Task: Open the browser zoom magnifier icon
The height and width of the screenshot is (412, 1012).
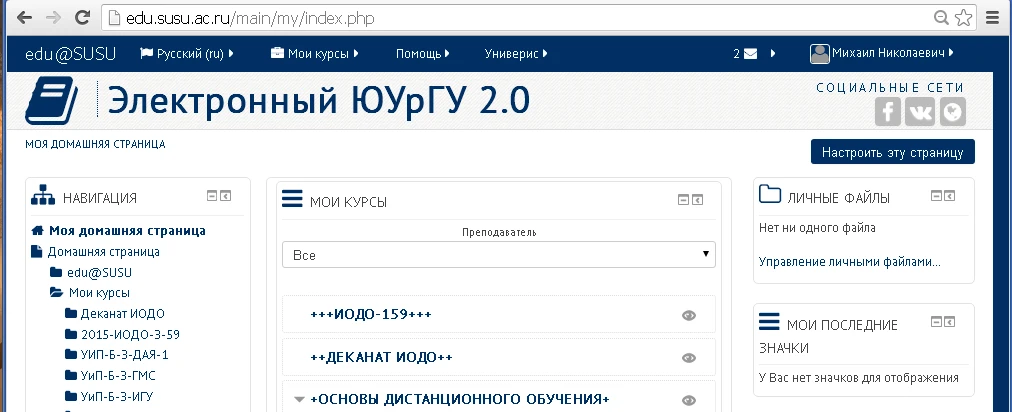Action: coord(942,17)
